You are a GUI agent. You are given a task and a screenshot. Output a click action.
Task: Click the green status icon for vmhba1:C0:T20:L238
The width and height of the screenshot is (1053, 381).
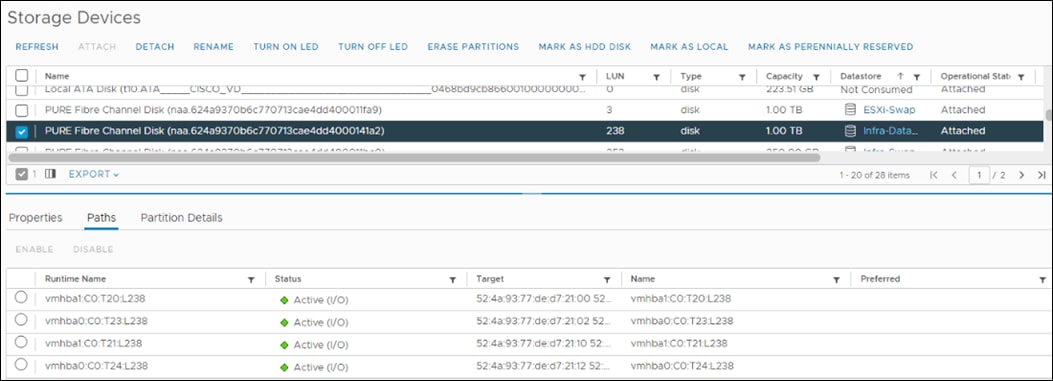click(x=284, y=300)
